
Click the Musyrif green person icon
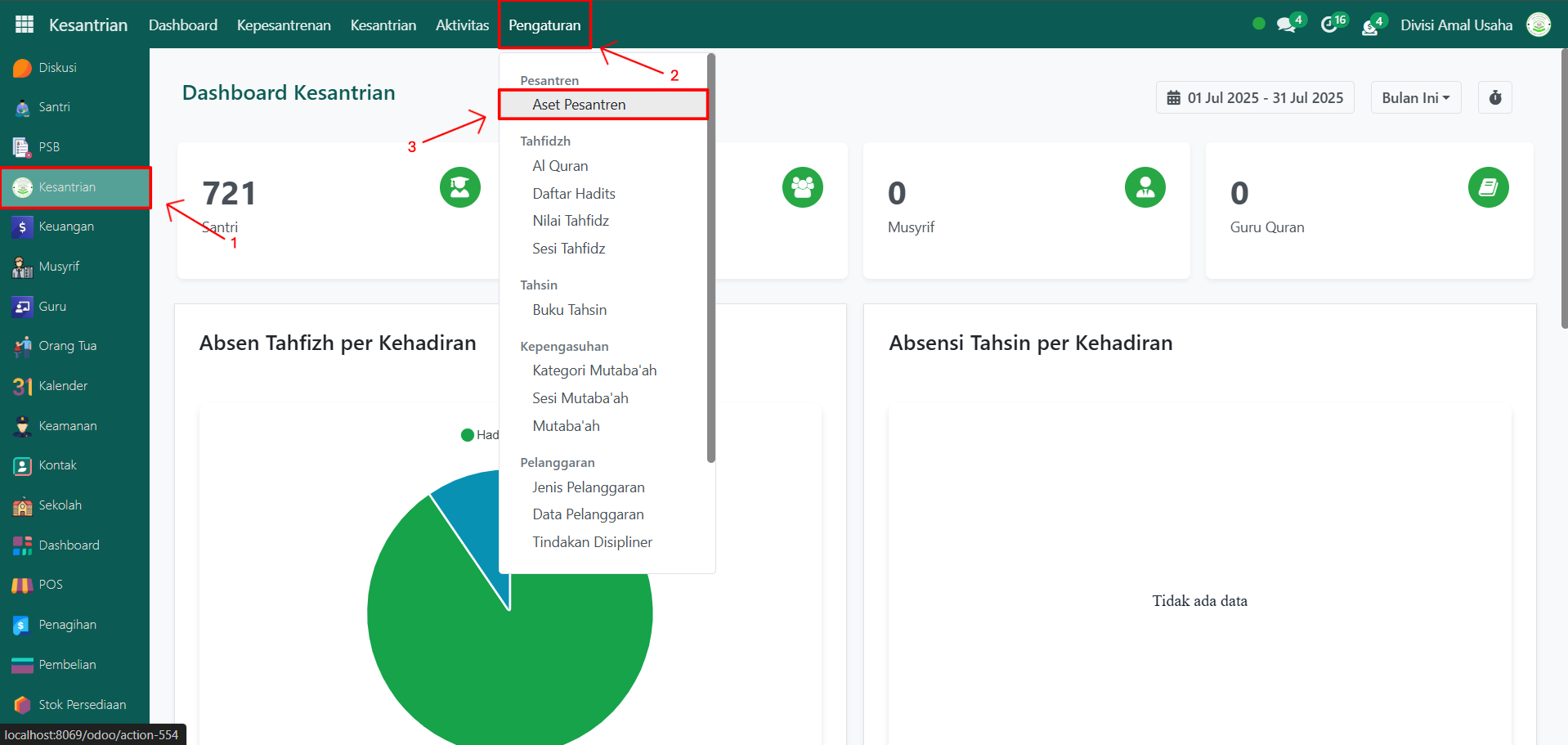coord(1145,188)
